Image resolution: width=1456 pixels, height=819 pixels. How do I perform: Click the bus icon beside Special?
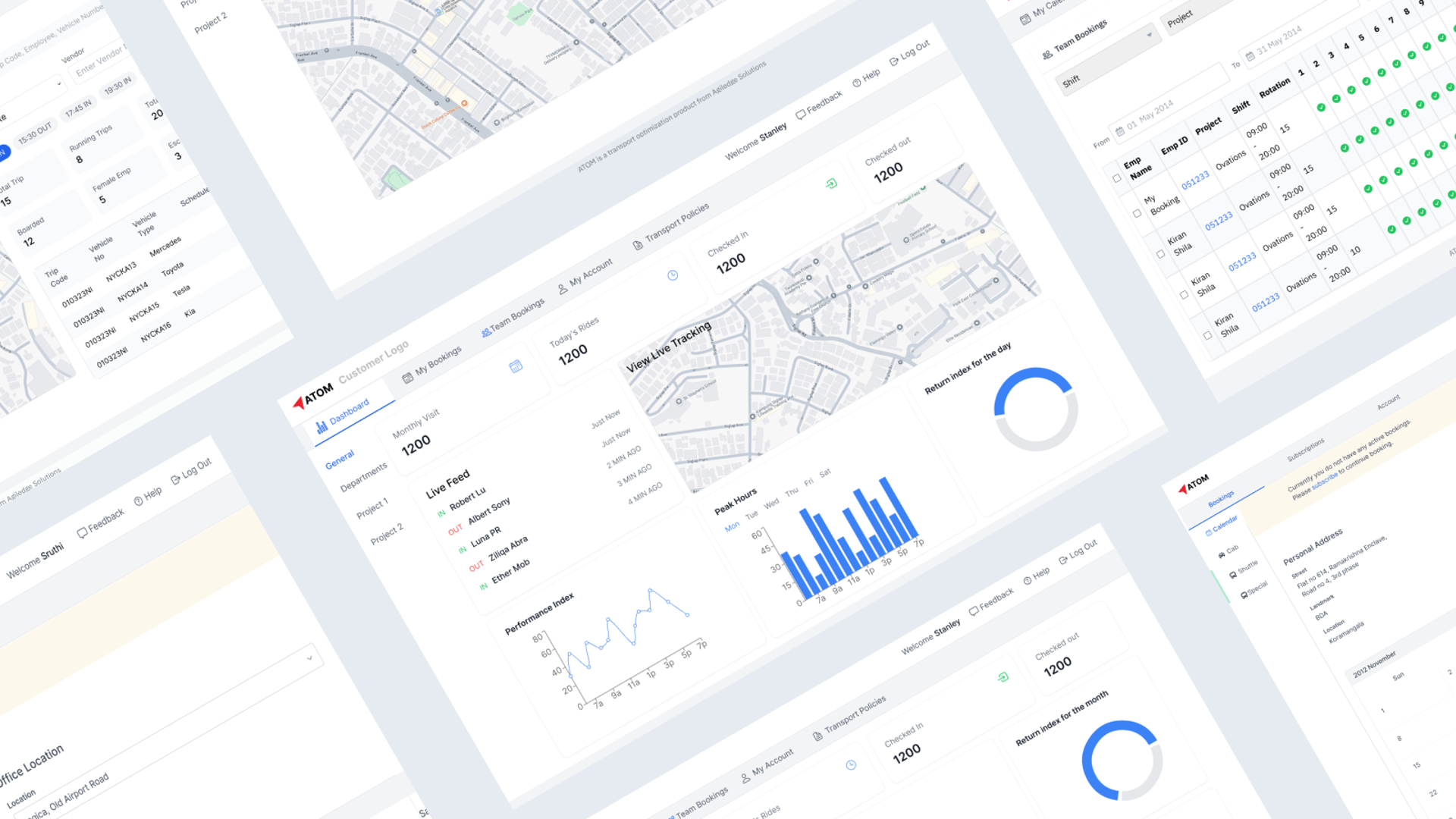pos(1244,595)
